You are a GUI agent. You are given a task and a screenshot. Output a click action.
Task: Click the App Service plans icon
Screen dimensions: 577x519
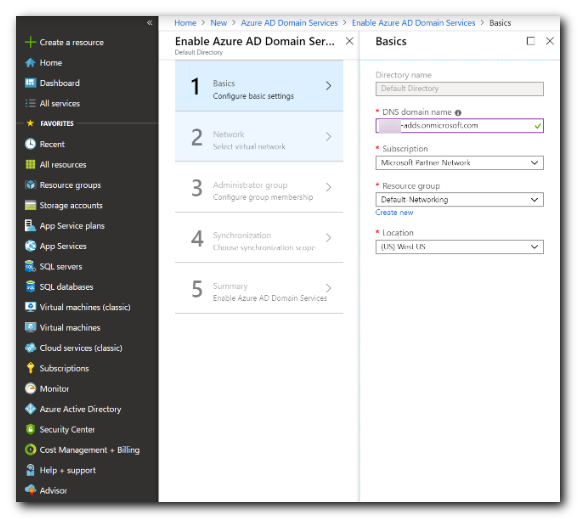coord(30,226)
